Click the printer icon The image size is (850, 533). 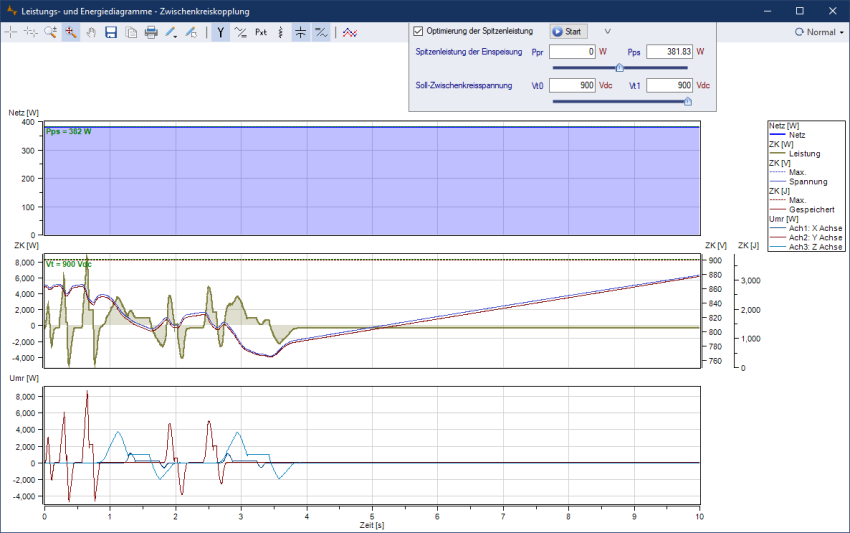pyautogui.click(x=151, y=32)
